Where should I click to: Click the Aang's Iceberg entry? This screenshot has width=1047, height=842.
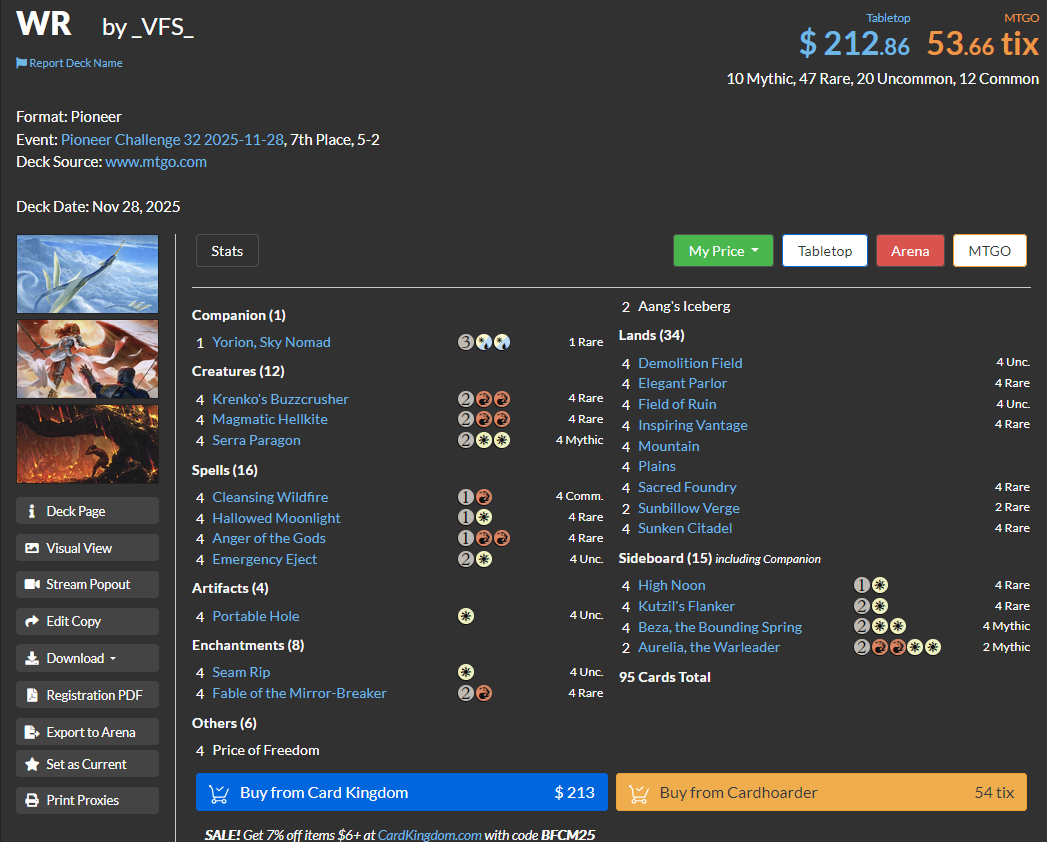(684, 306)
